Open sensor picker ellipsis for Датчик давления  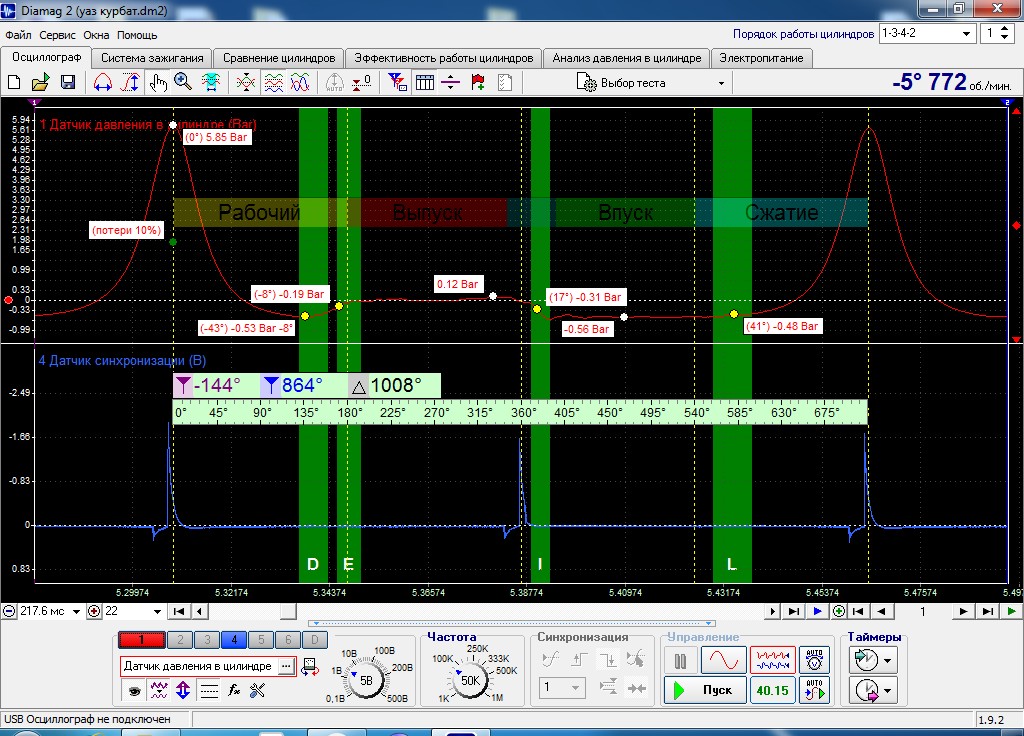(286, 666)
